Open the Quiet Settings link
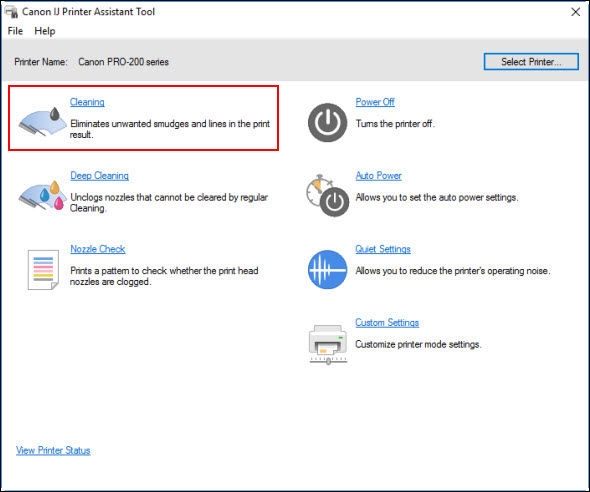 [383, 249]
